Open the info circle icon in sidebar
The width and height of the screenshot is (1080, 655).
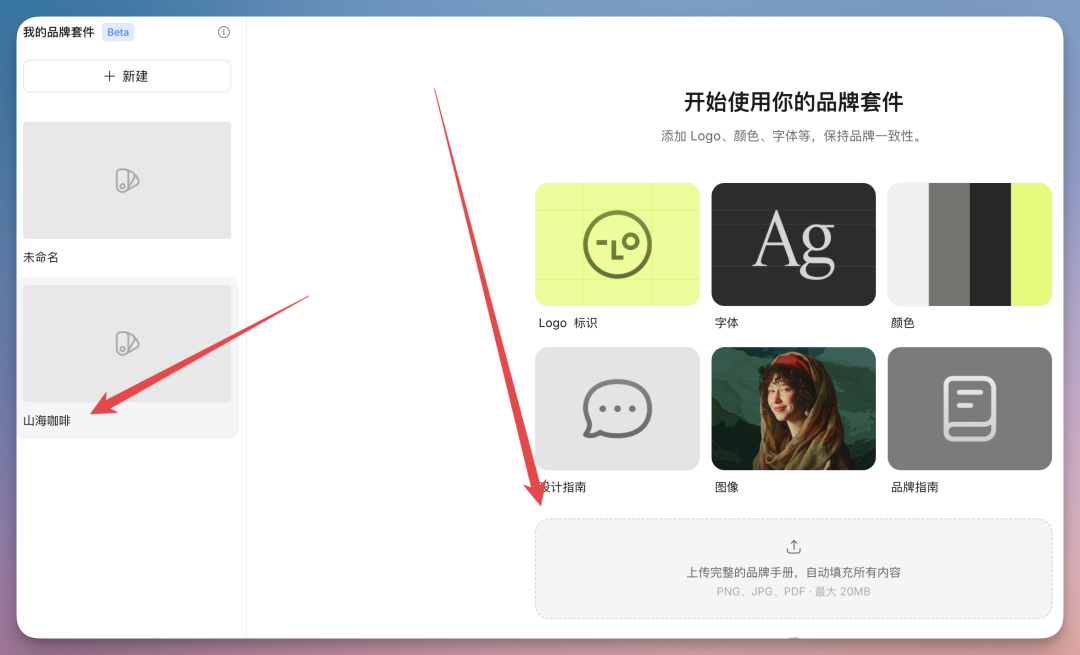[223, 31]
